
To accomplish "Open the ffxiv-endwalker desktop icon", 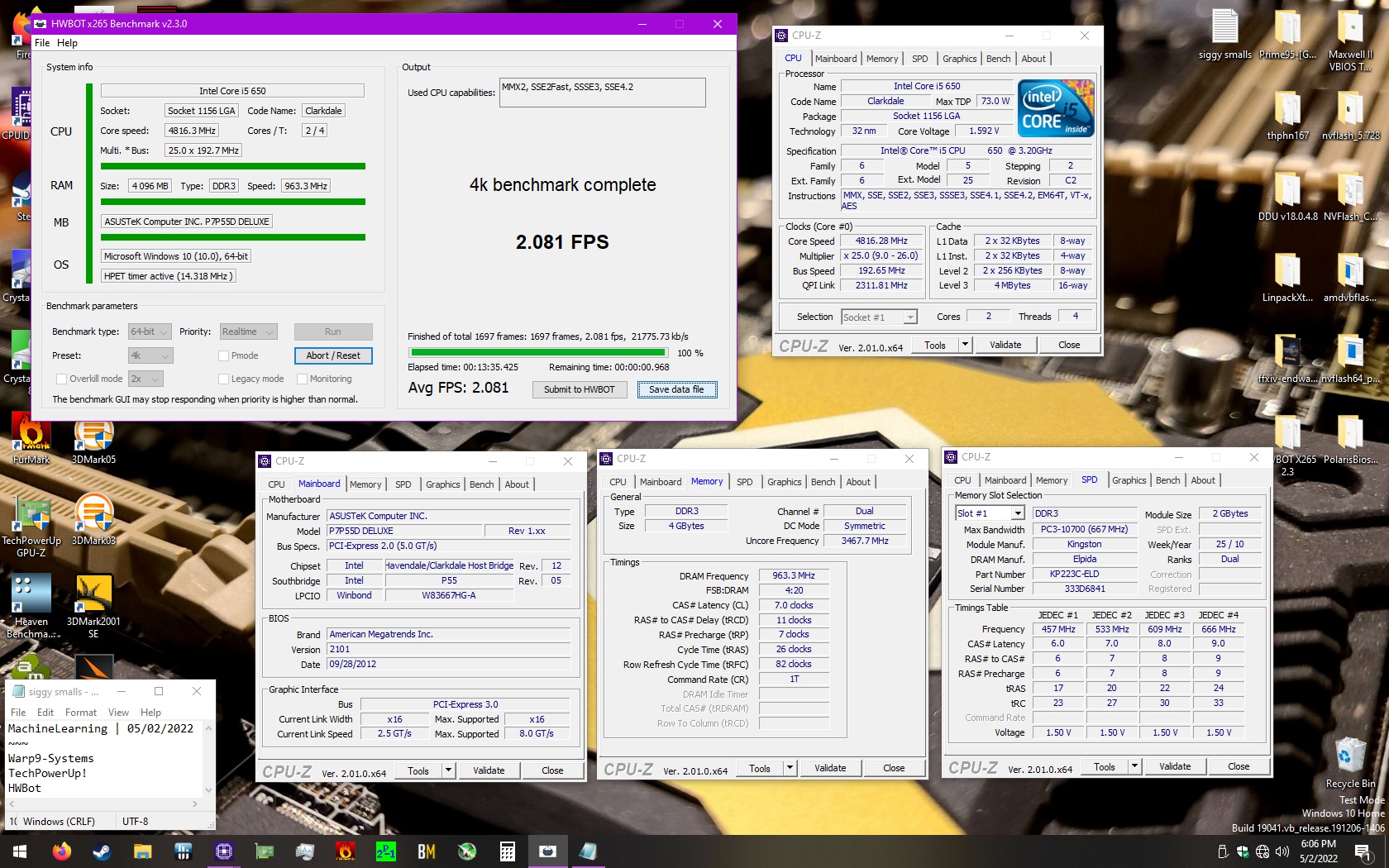I will 1287,359.
